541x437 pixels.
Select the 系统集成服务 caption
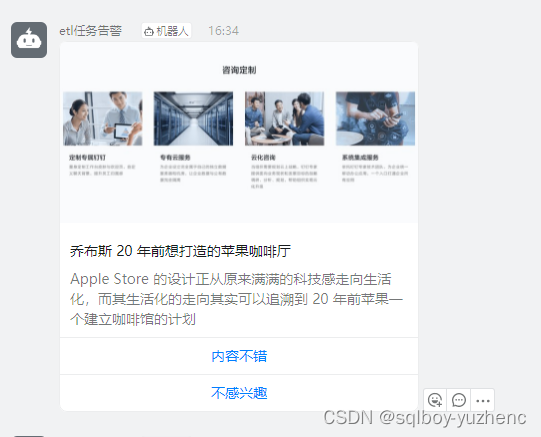pyautogui.click(x=360, y=158)
